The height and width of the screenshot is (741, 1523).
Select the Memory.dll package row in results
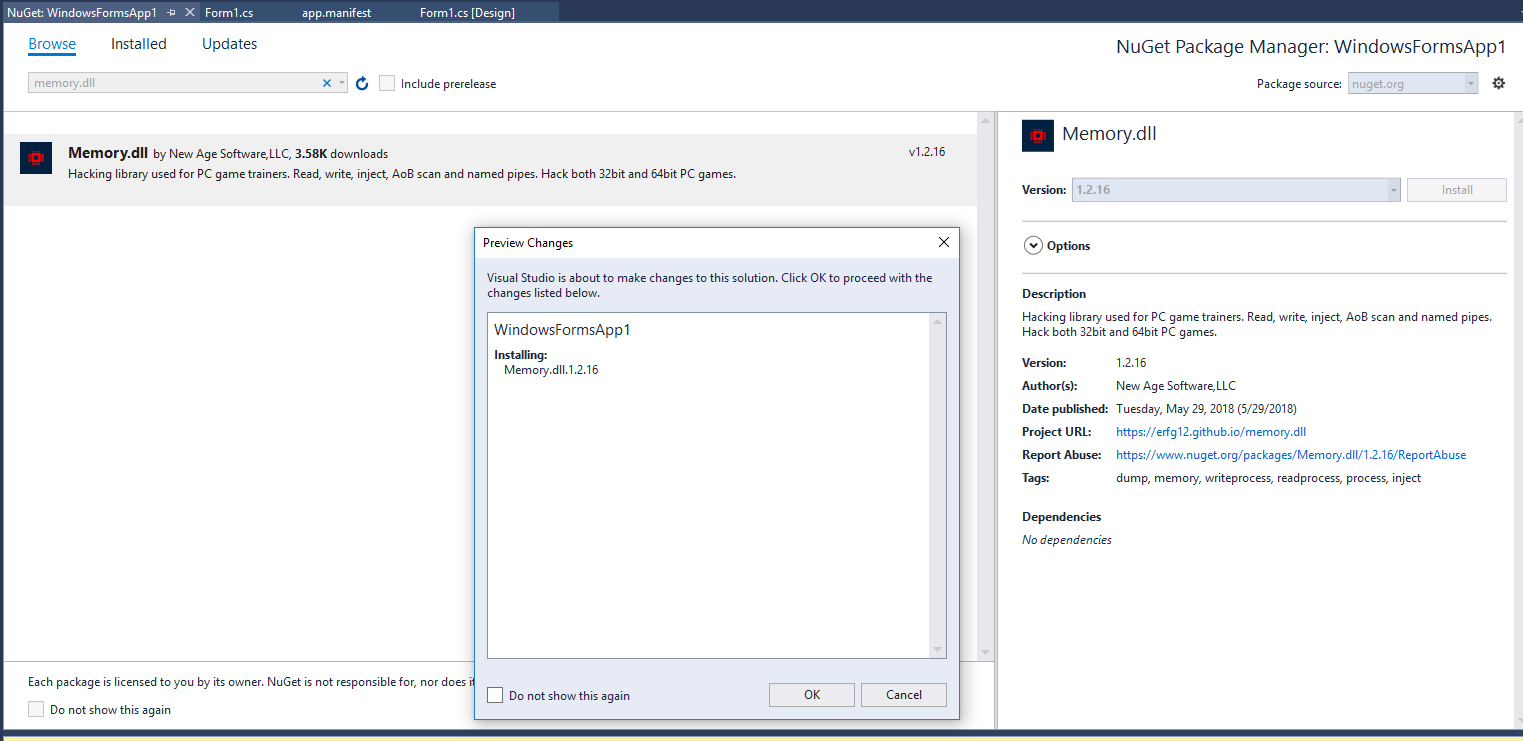pyautogui.click(x=489, y=170)
